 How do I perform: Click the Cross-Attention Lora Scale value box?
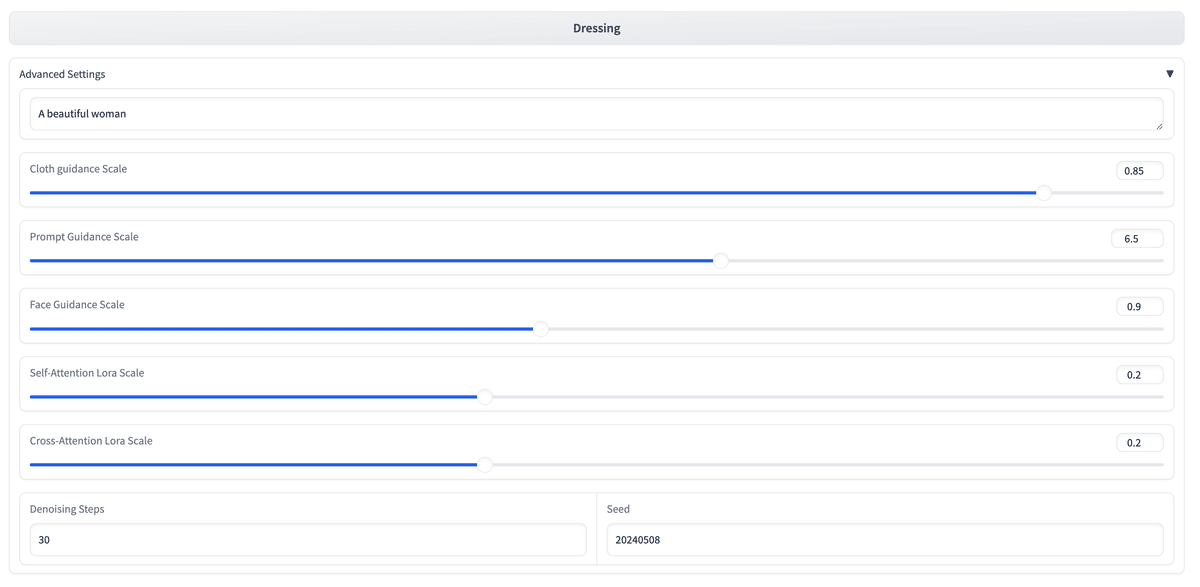(x=1139, y=443)
